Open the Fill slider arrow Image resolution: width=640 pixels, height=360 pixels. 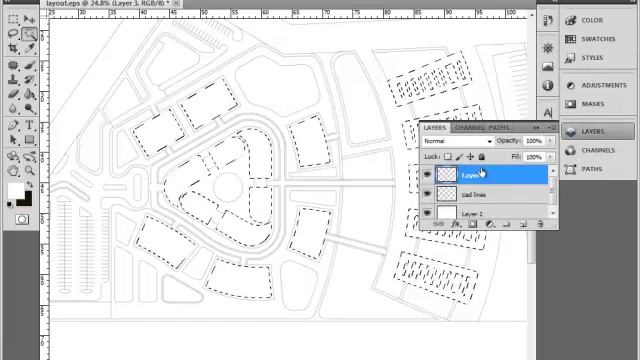pyautogui.click(x=550, y=157)
